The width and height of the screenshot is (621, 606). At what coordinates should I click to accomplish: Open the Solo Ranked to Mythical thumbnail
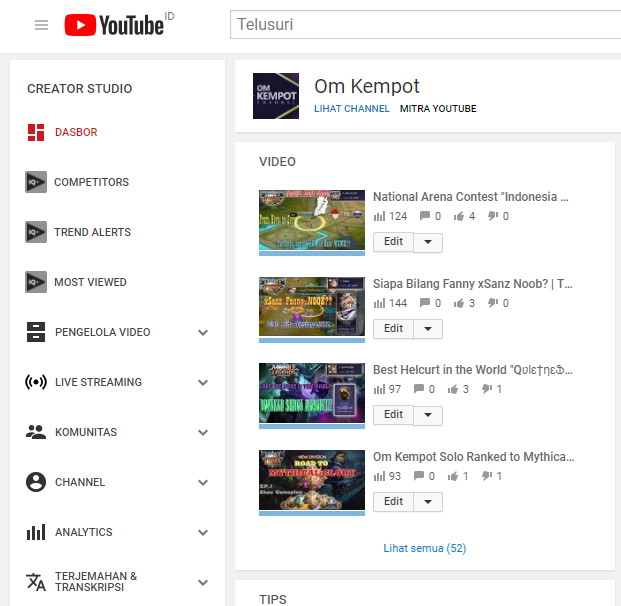pos(312,480)
